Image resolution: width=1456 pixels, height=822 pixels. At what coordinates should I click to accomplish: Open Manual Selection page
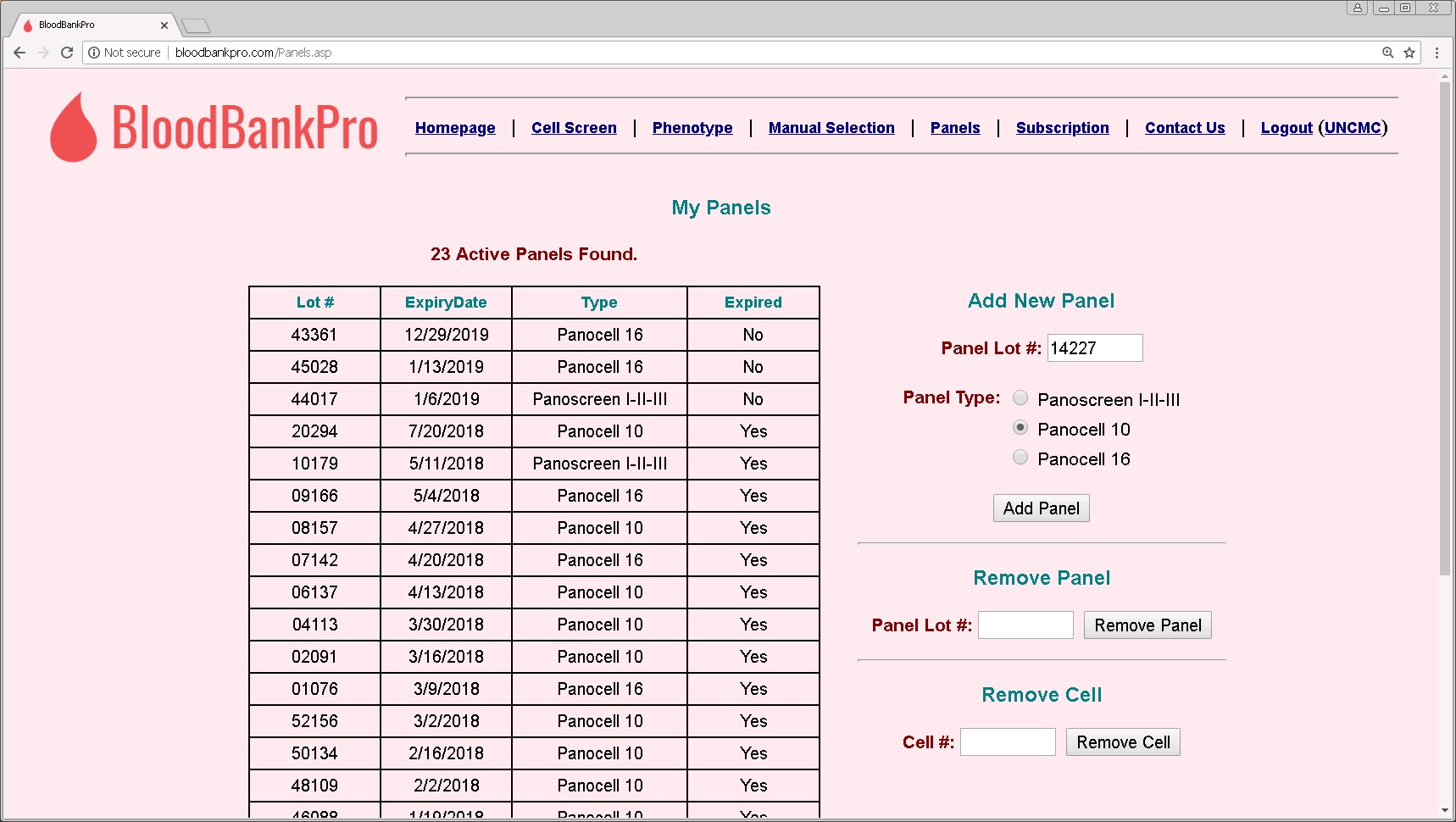[x=831, y=128]
